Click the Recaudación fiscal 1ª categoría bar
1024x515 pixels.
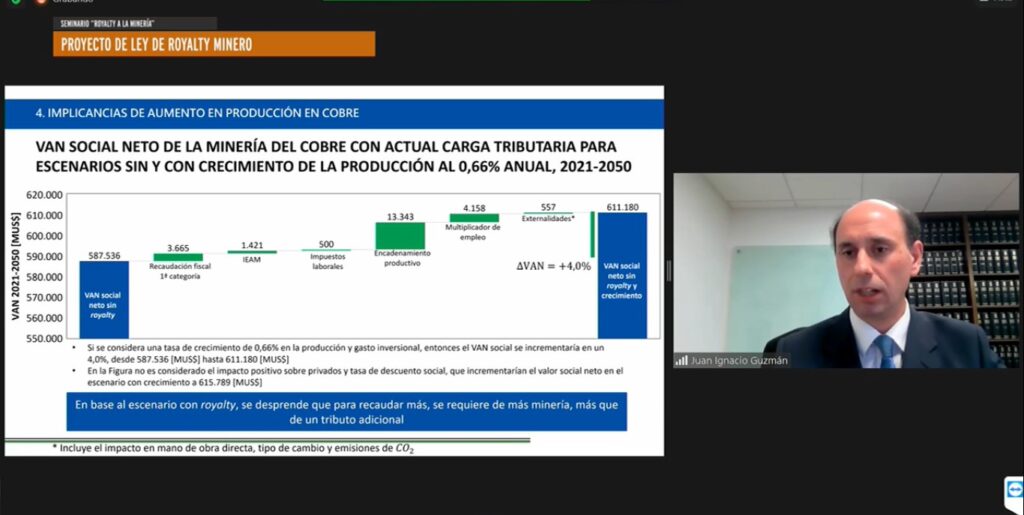(178, 258)
